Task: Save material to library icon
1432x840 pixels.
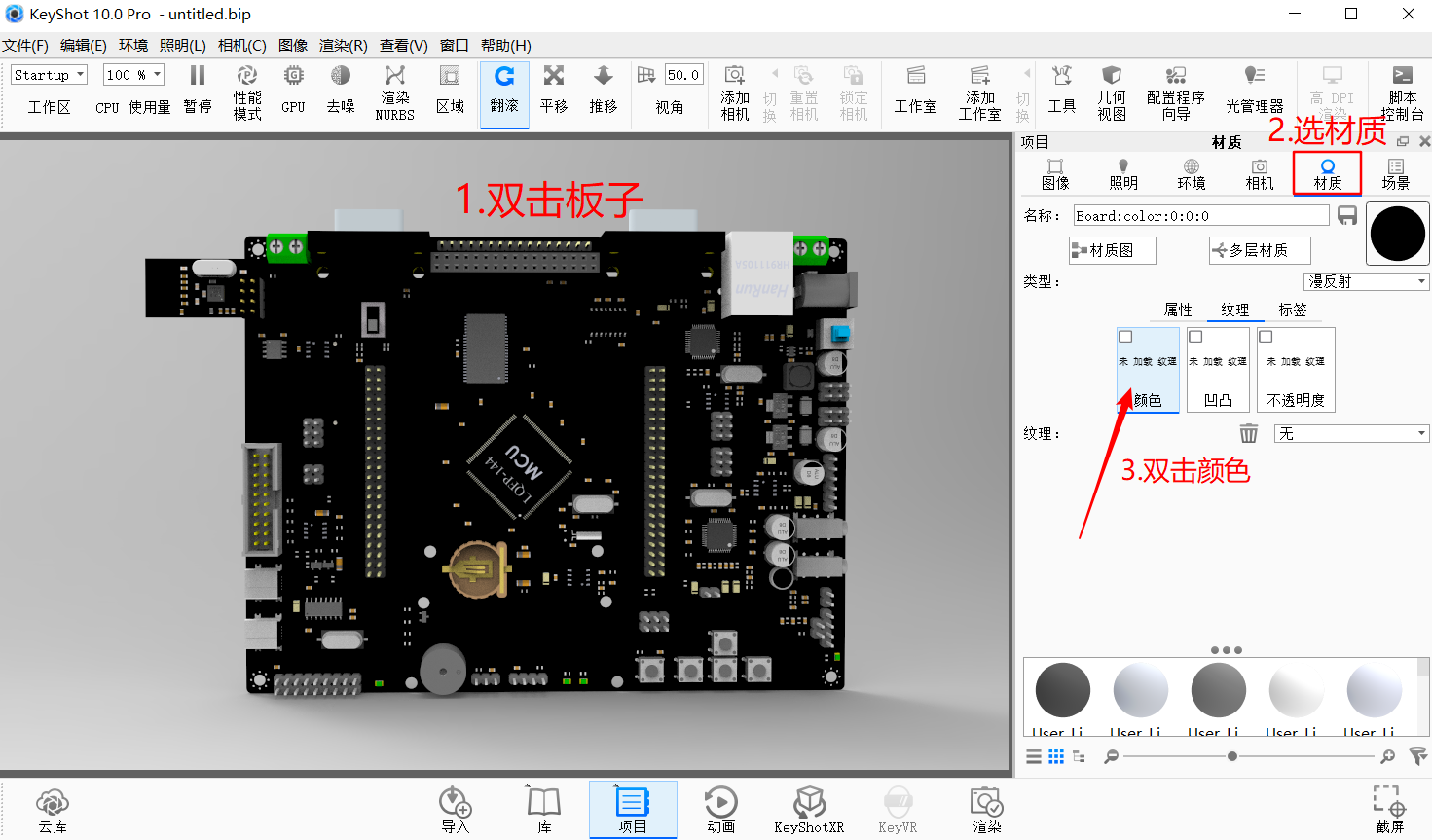Action: pyautogui.click(x=1347, y=216)
